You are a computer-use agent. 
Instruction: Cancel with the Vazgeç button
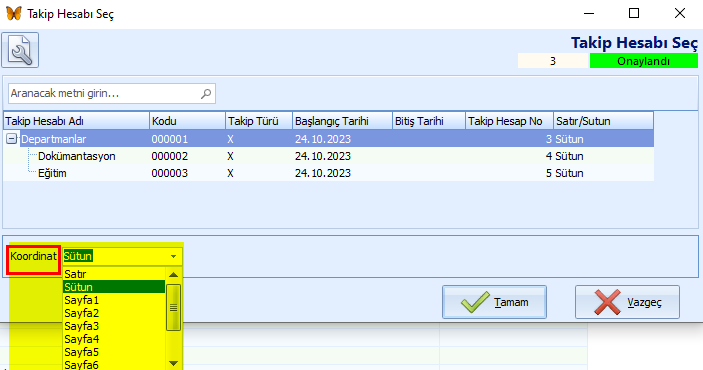click(627, 302)
